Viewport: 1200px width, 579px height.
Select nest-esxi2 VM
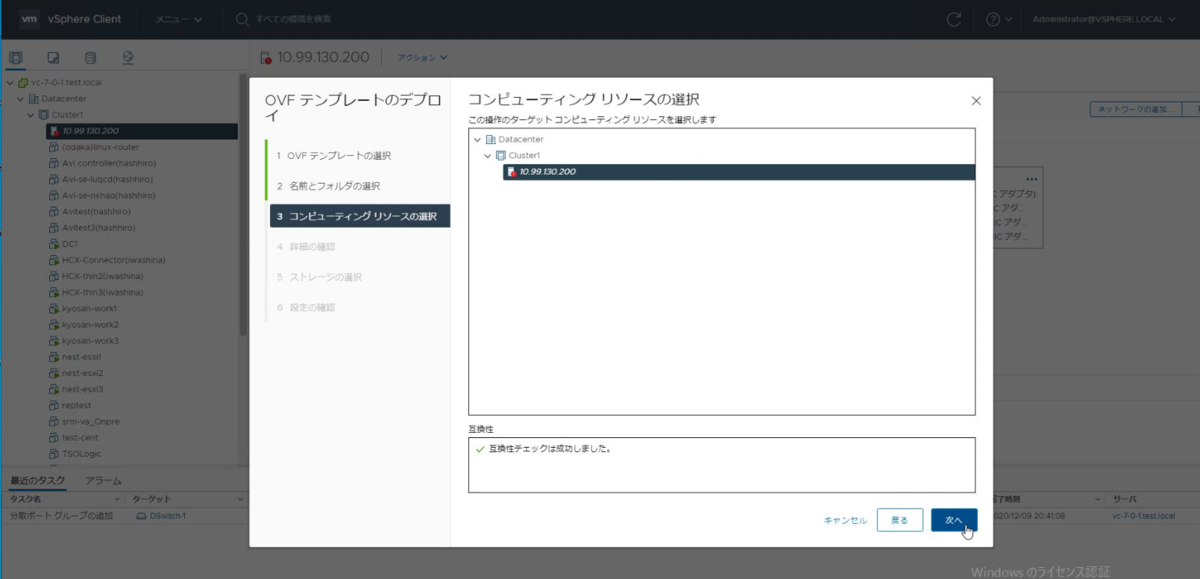(x=82, y=372)
